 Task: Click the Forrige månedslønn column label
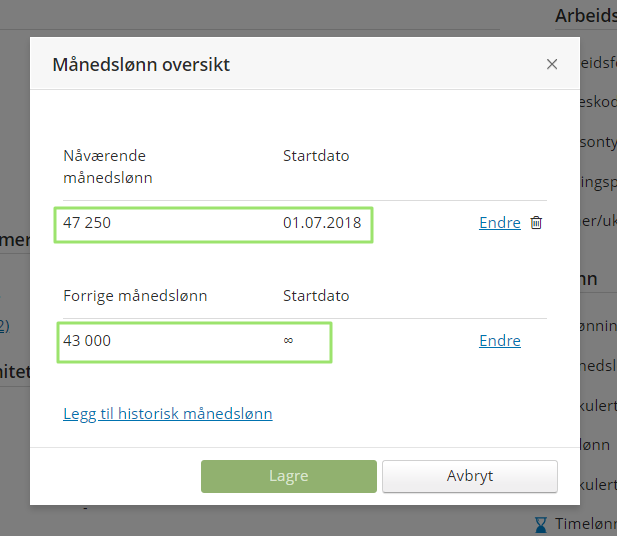coord(135,296)
